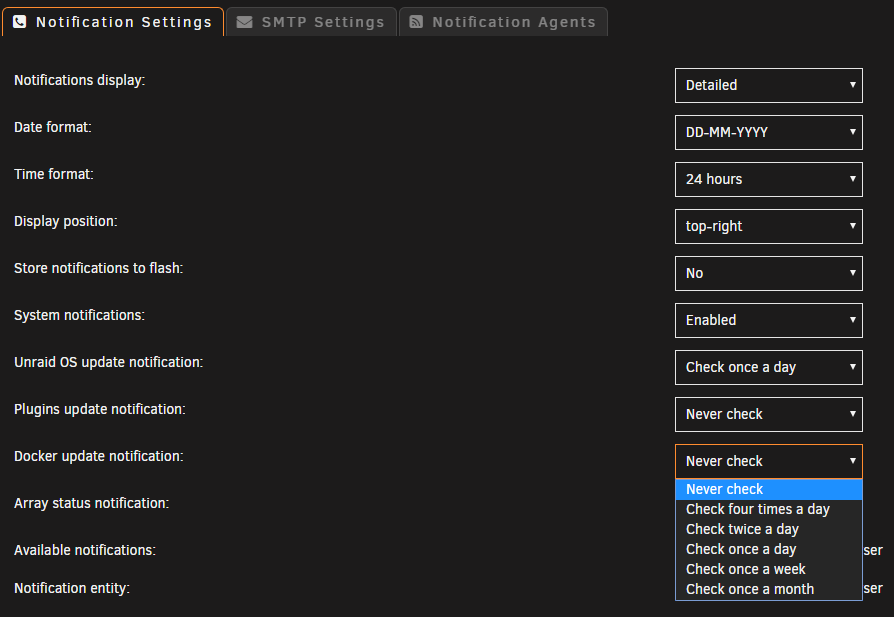Click the envelope icon on SMTP Settings tab
Viewport: 894px width, 617px height.
click(x=245, y=22)
